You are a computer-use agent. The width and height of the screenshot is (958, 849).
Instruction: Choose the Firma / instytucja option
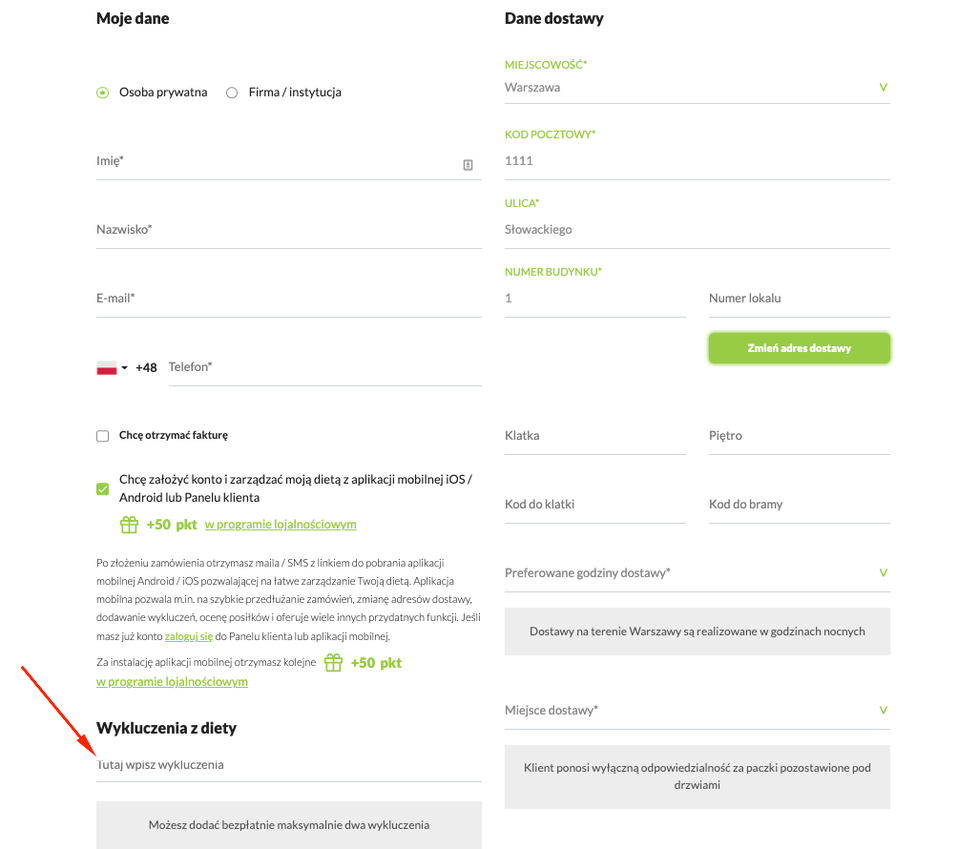[x=232, y=93]
